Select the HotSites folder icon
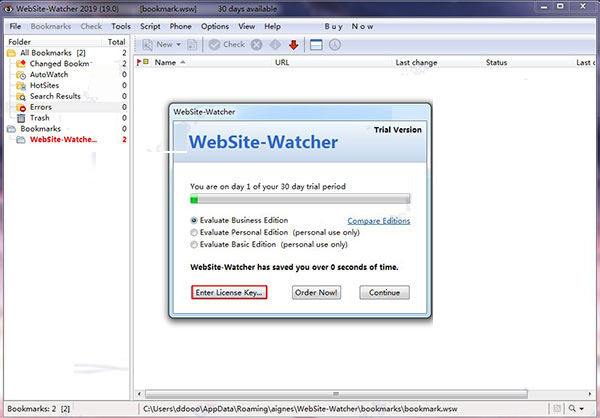 21,85
